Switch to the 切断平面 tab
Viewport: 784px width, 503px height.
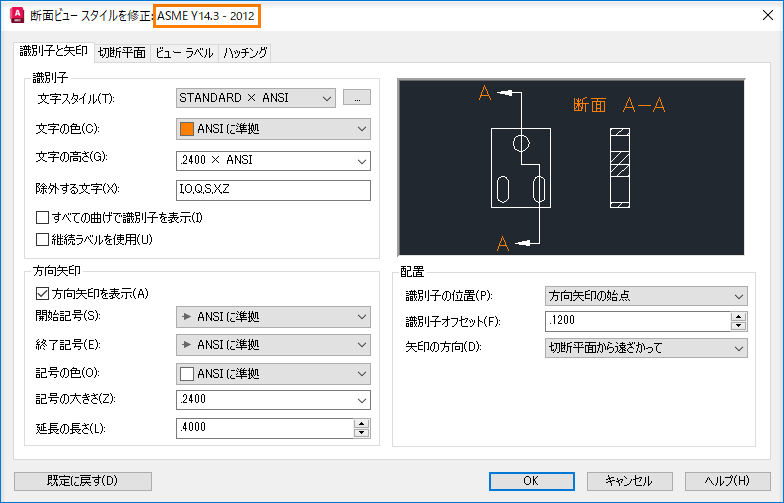122,52
